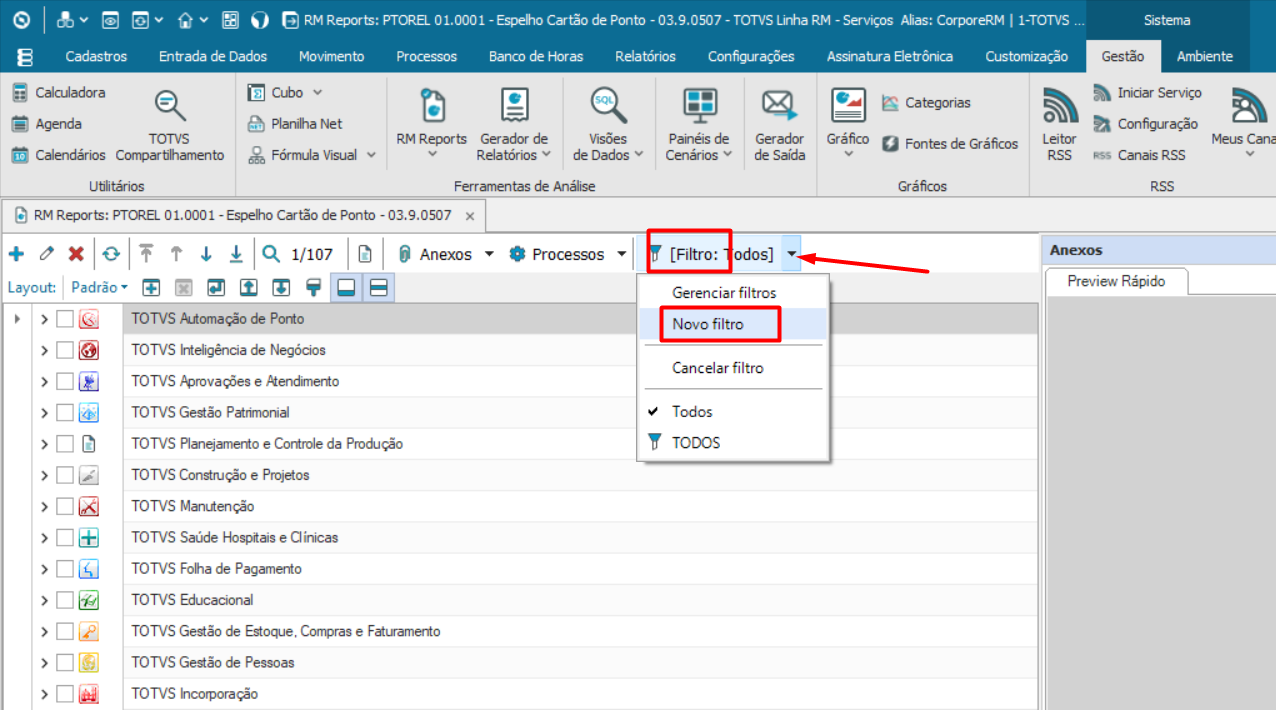Add a new record with plus icon

[16, 254]
